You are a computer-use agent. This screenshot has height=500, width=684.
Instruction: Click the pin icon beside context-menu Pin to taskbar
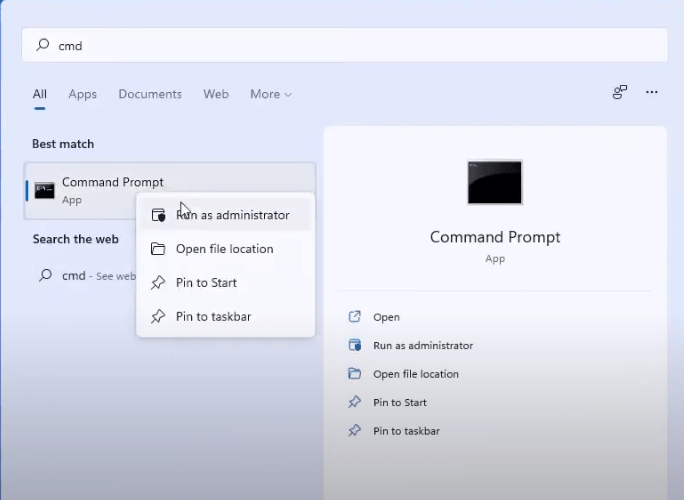pos(158,317)
